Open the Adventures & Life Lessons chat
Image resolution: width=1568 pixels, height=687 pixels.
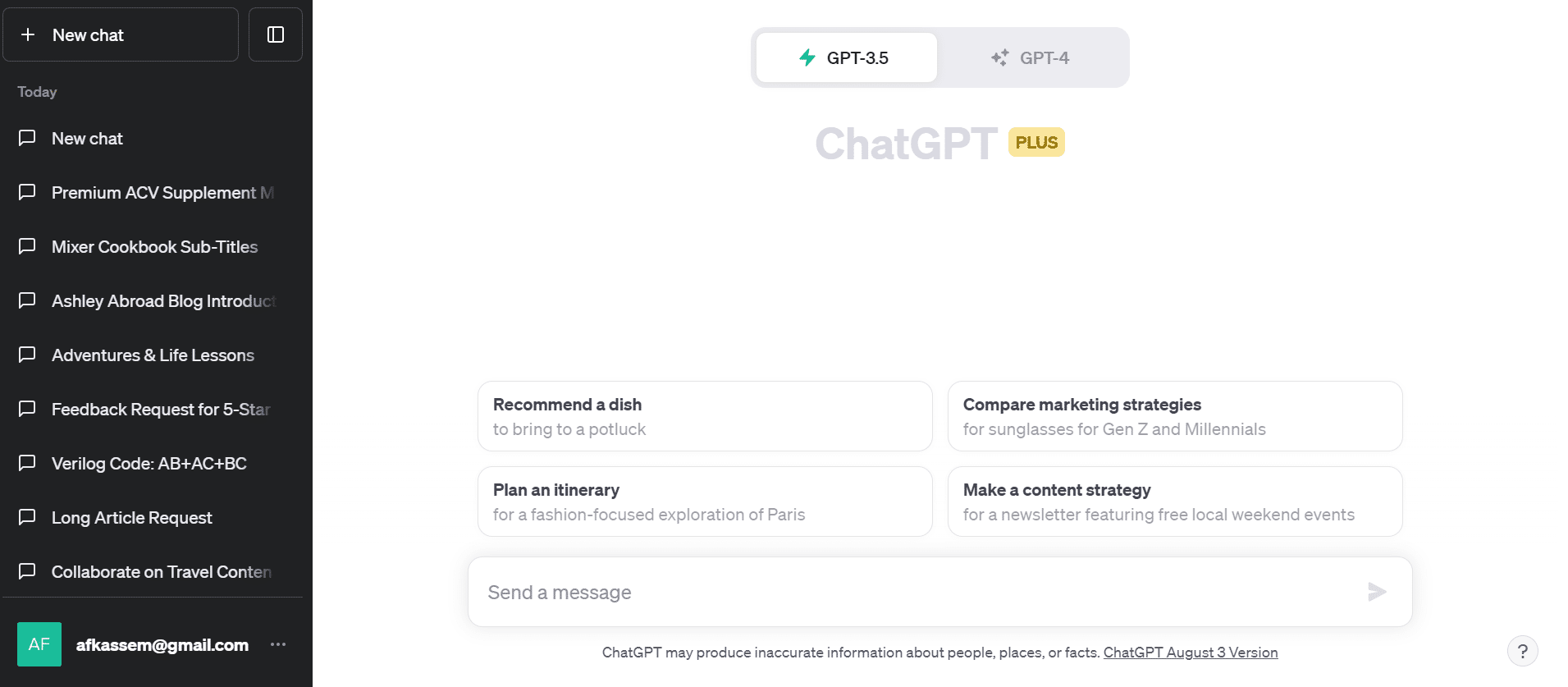pyautogui.click(x=153, y=355)
